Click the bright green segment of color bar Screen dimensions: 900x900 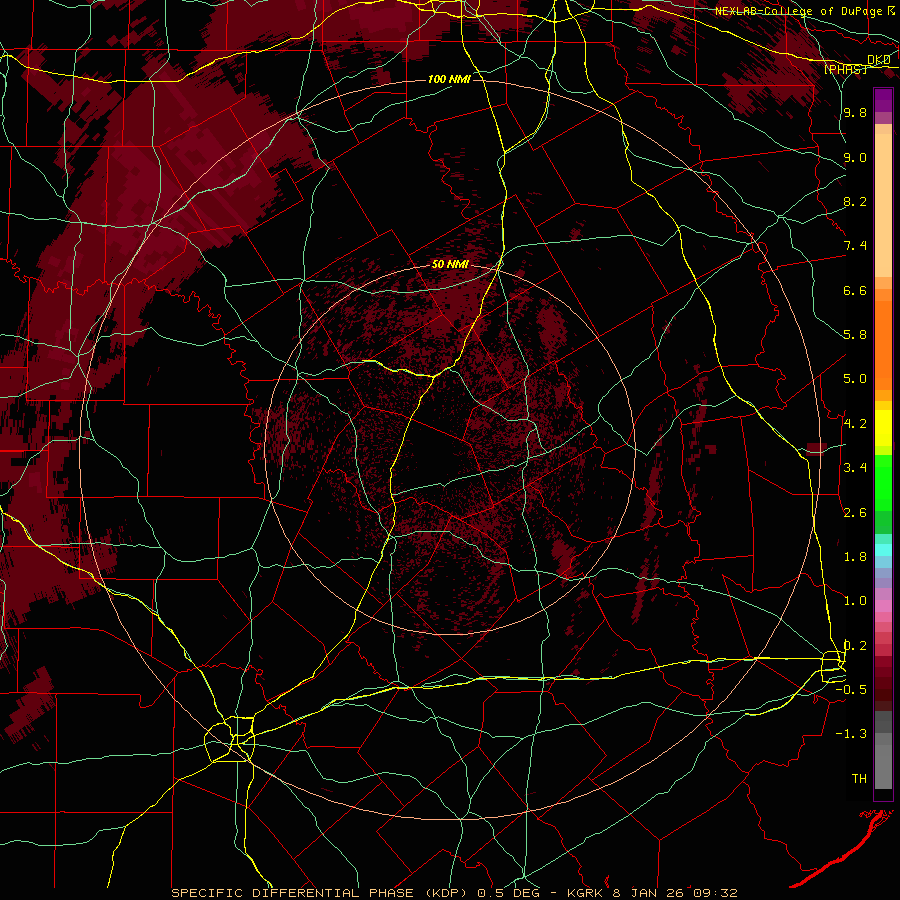point(883,482)
